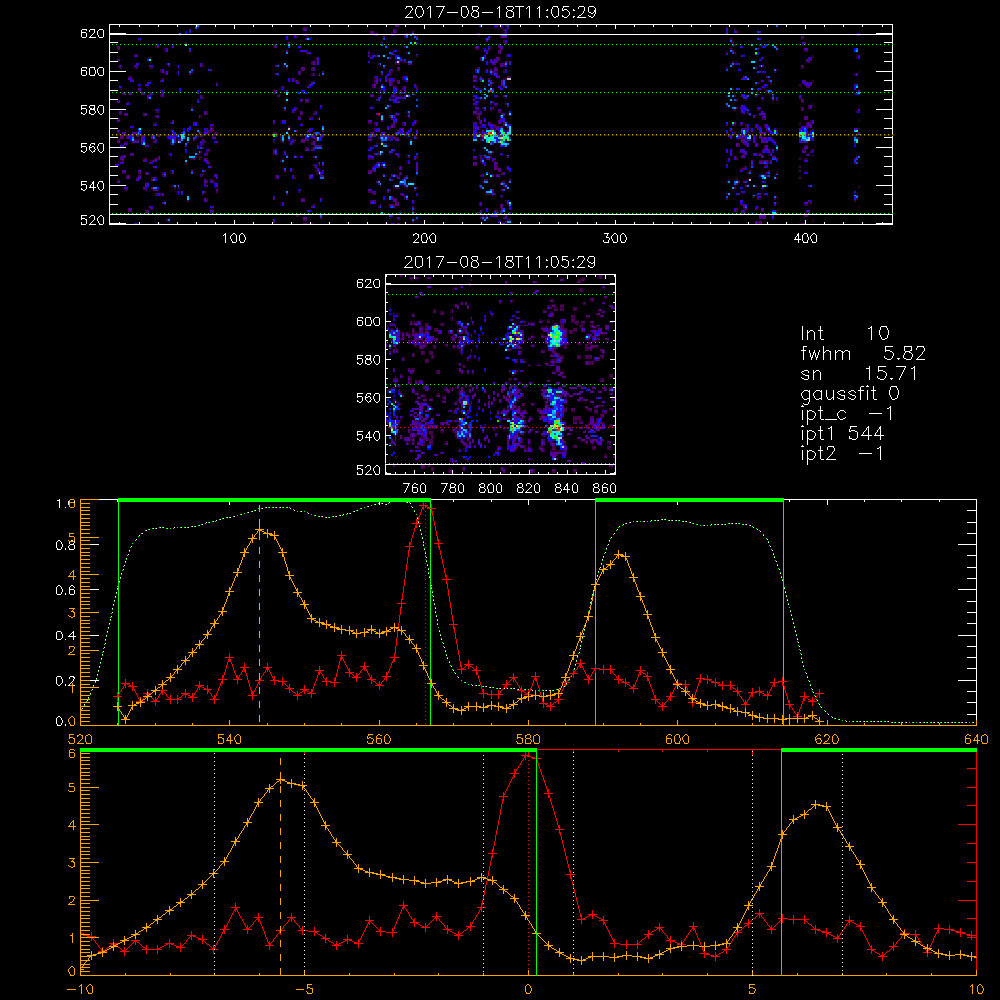1000x1000 pixels.
Task: Click the x-axis label '300' of the top image
Action: point(615,239)
